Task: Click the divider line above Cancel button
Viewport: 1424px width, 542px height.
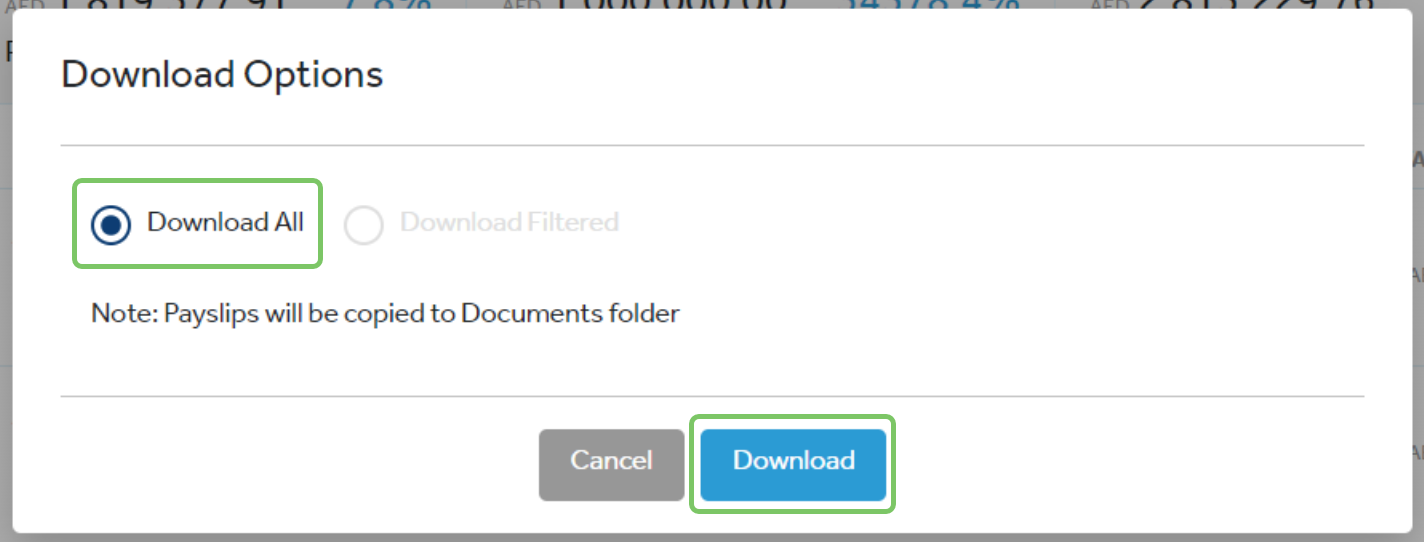Action: (x=713, y=396)
